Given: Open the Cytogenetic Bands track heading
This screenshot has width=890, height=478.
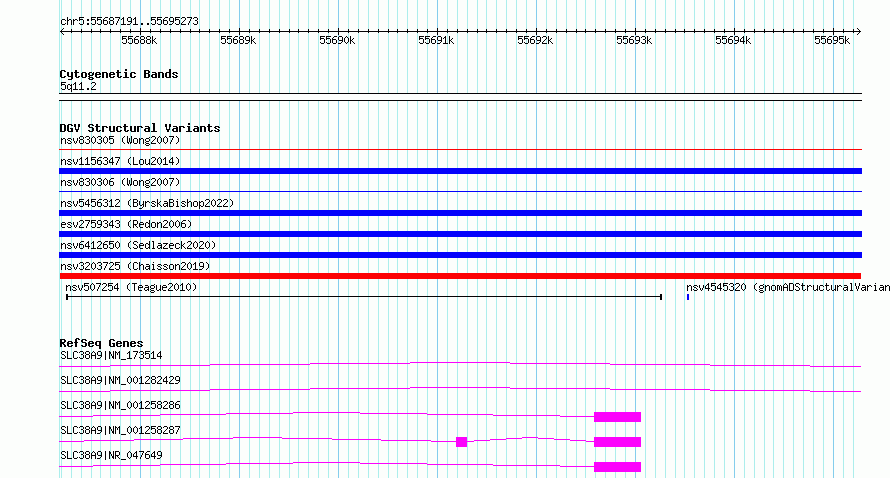Looking at the screenshot, I should [x=119, y=74].
